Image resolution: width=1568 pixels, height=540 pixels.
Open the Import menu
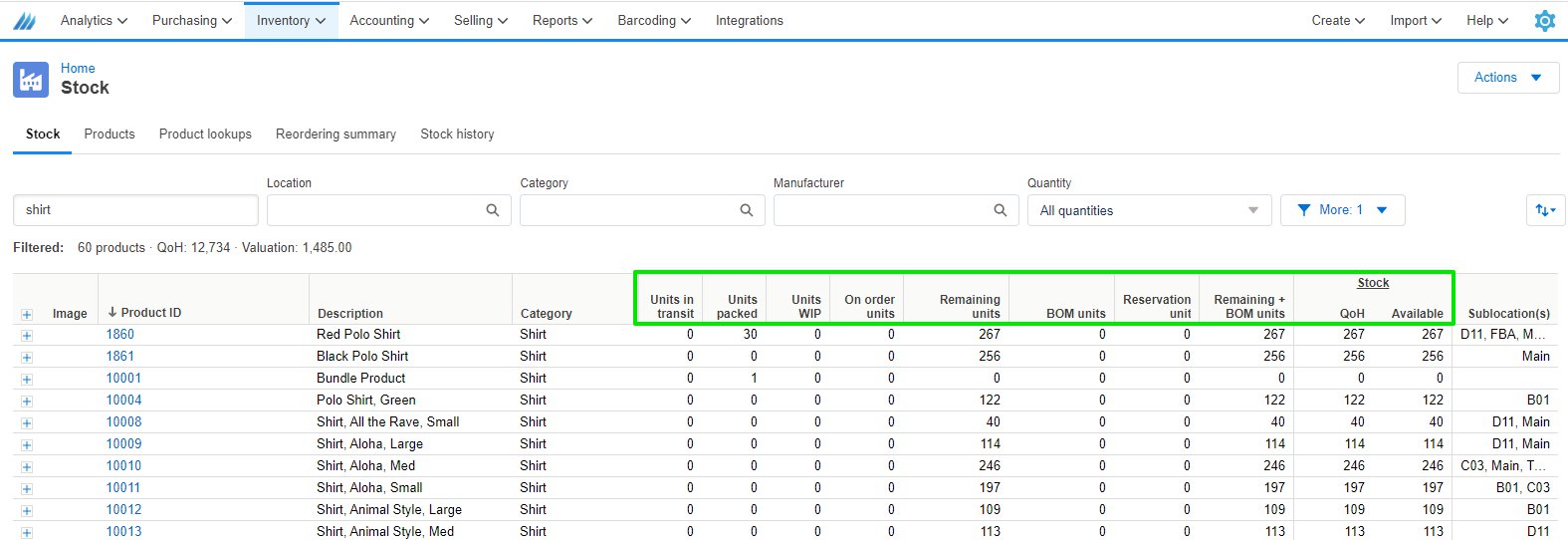tap(1416, 20)
